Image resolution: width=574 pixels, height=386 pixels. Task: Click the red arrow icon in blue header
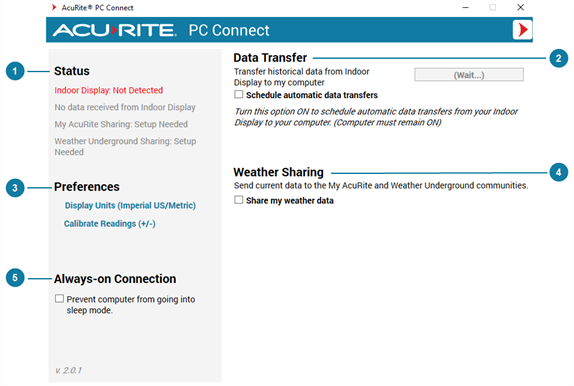[522, 30]
